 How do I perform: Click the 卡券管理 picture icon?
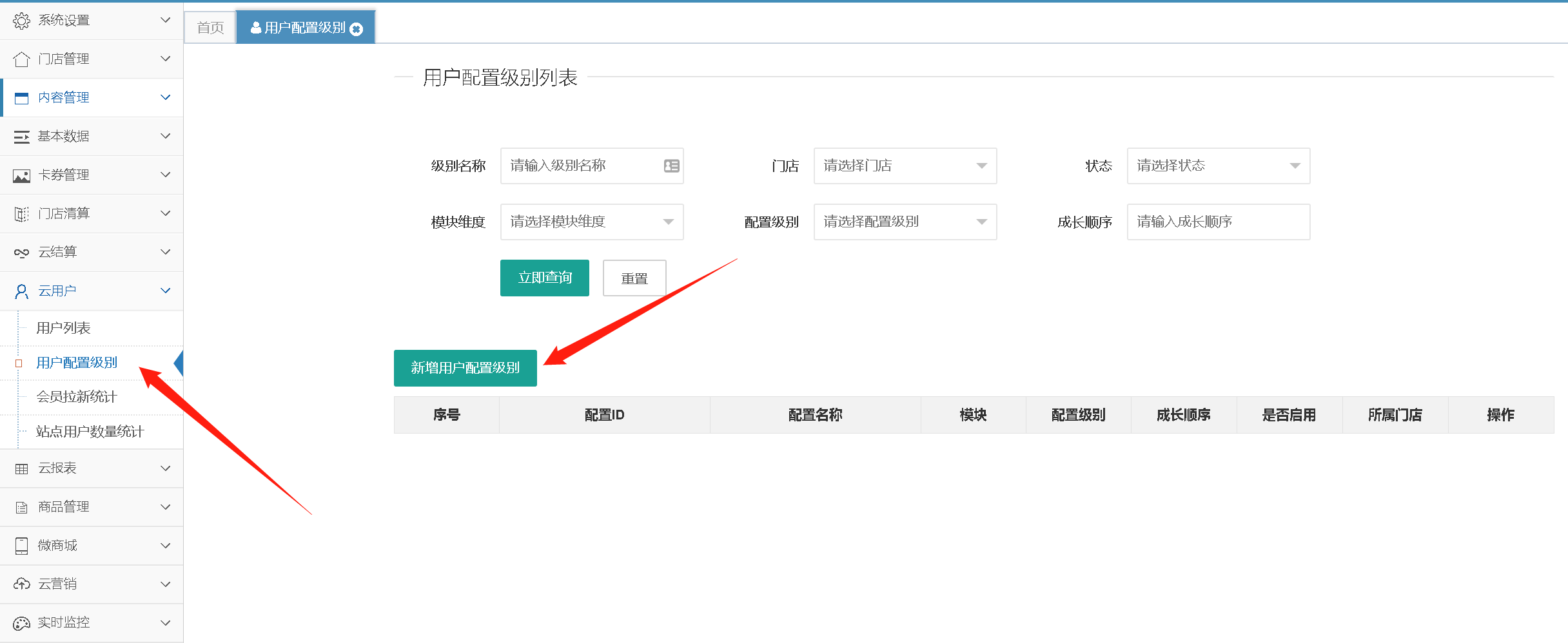21,175
